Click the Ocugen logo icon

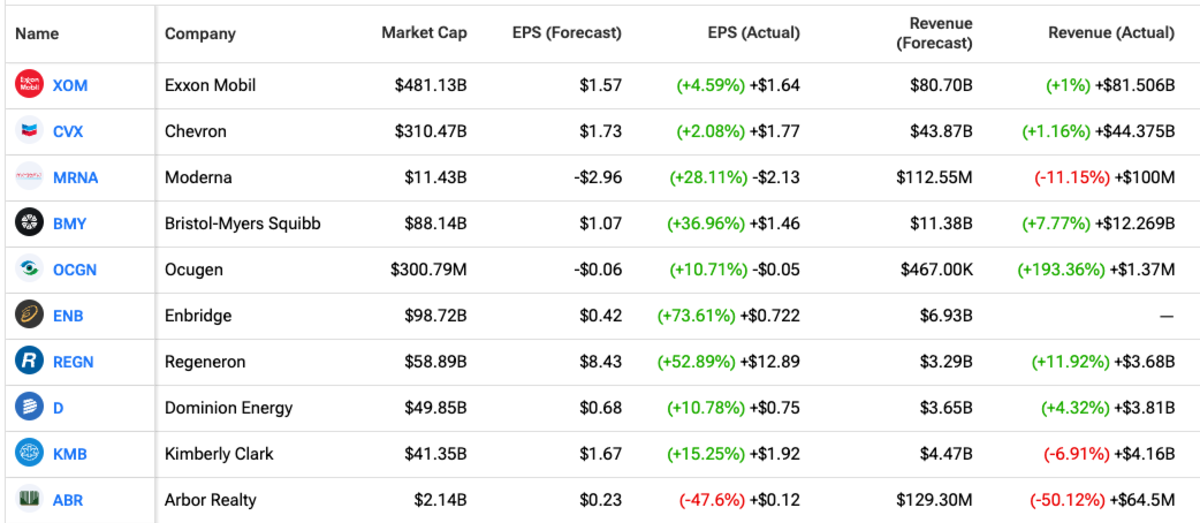click(x=30, y=269)
